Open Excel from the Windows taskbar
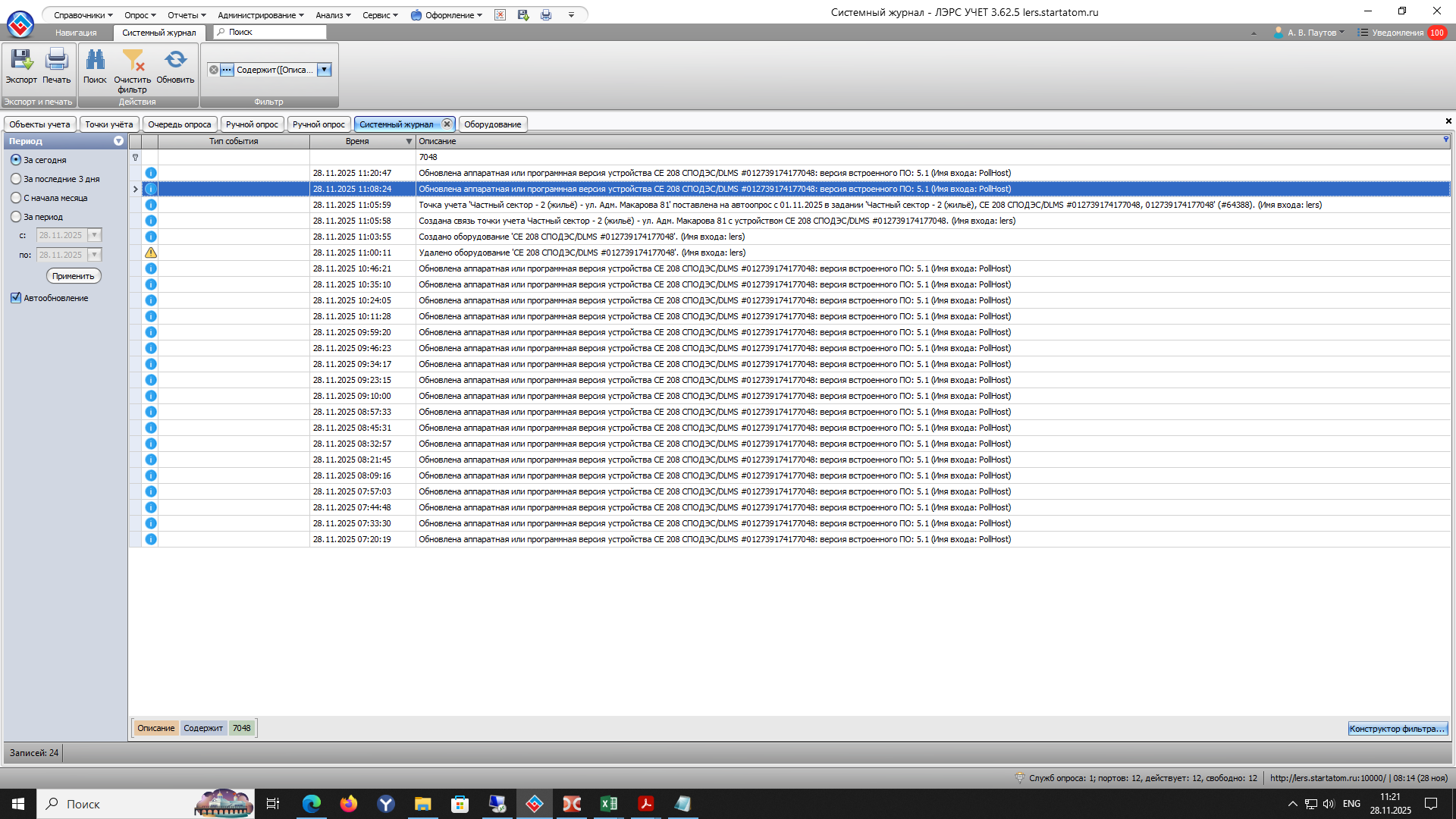The width and height of the screenshot is (1456, 819). (608, 804)
